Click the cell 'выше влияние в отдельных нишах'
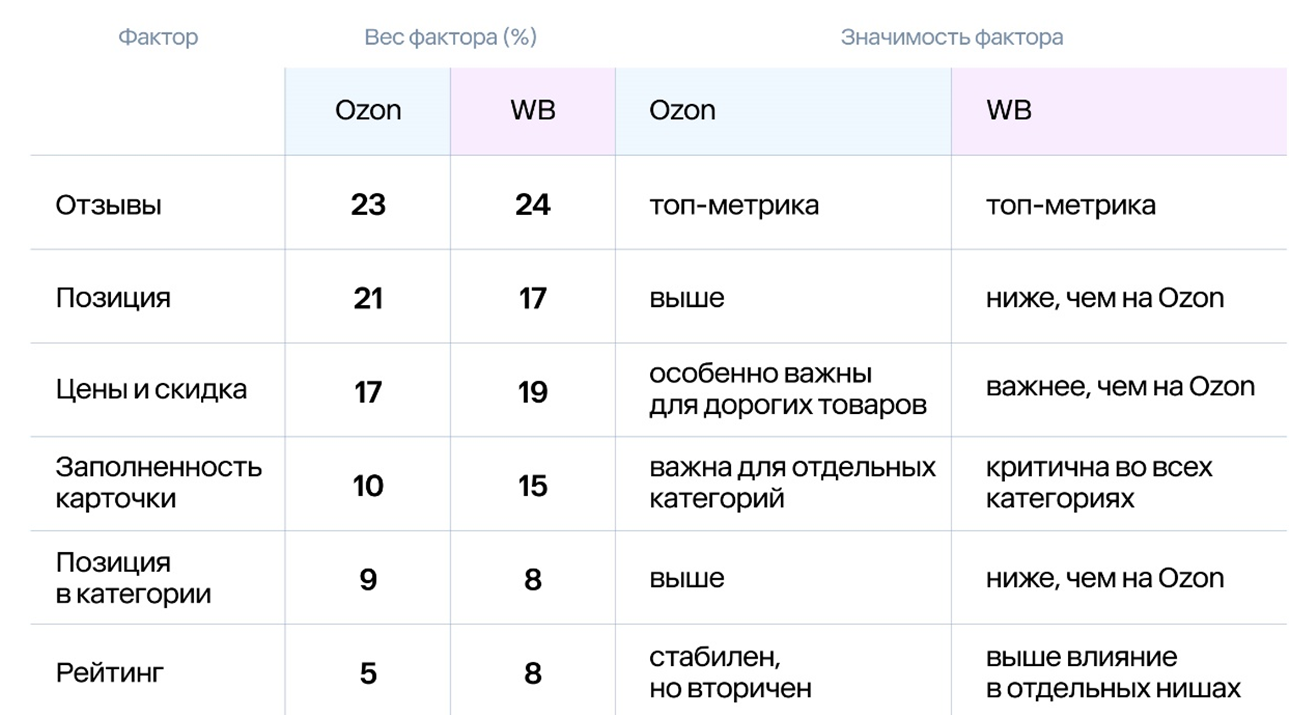 pyautogui.click(x=1112, y=673)
